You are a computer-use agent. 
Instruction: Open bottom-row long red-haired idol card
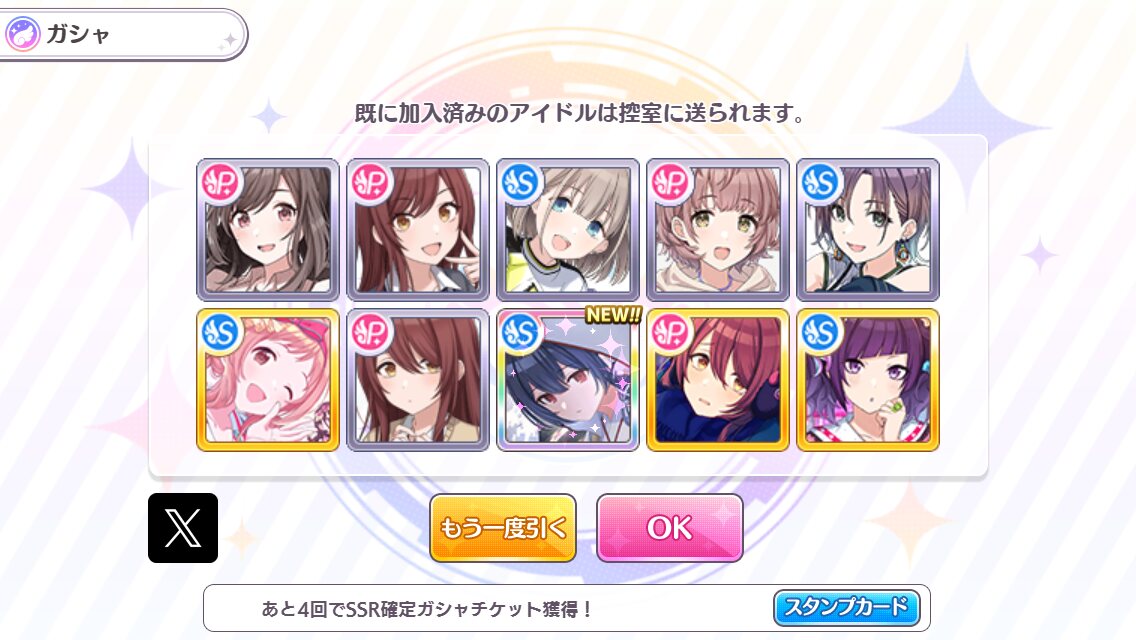pyautogui.click(x=418, y=380)
